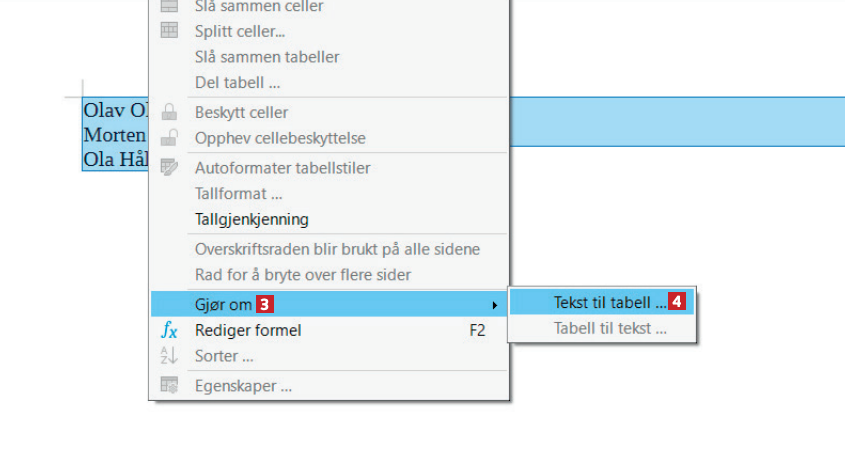Highlight the Gjør om menu item
The height and width of the screenshot is (457, 845).
(x=223, y=304)
